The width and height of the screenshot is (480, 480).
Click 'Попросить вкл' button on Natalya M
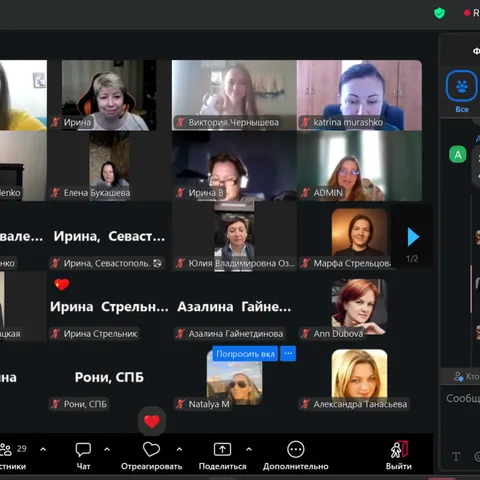point(245,354)
